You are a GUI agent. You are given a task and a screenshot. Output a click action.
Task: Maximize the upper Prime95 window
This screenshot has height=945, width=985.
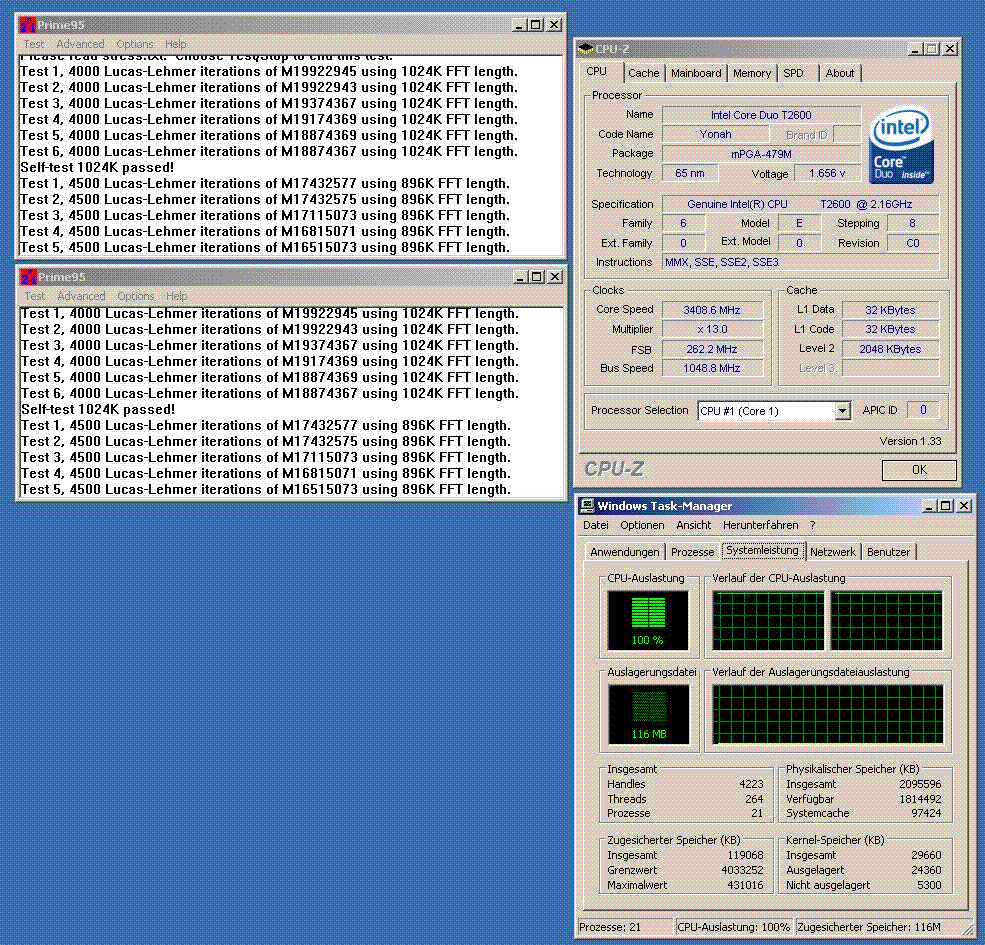[536, 25]
